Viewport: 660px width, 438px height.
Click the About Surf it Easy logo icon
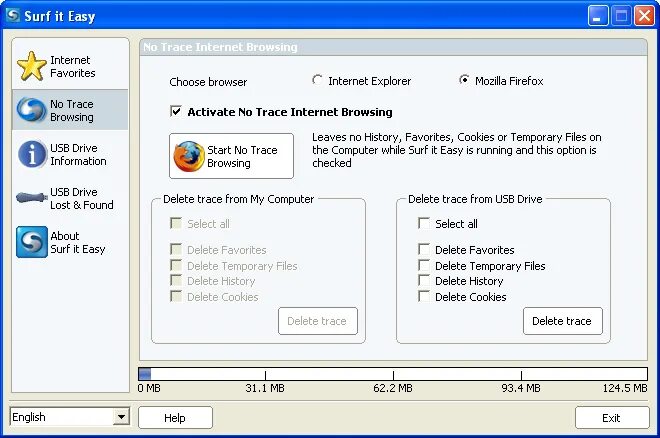click(x=32, y=242)
